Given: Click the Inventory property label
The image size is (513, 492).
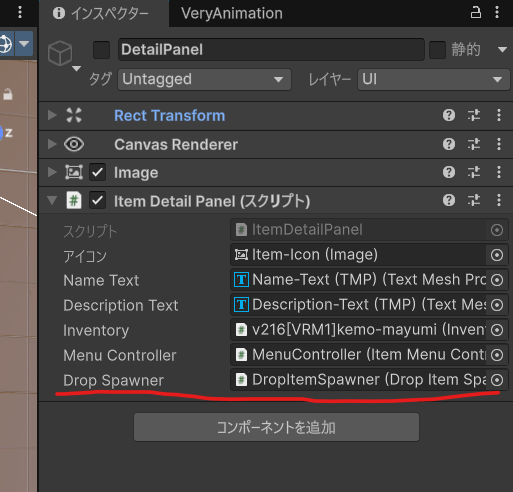Looking at the screenshot, I should pos(96,330).
